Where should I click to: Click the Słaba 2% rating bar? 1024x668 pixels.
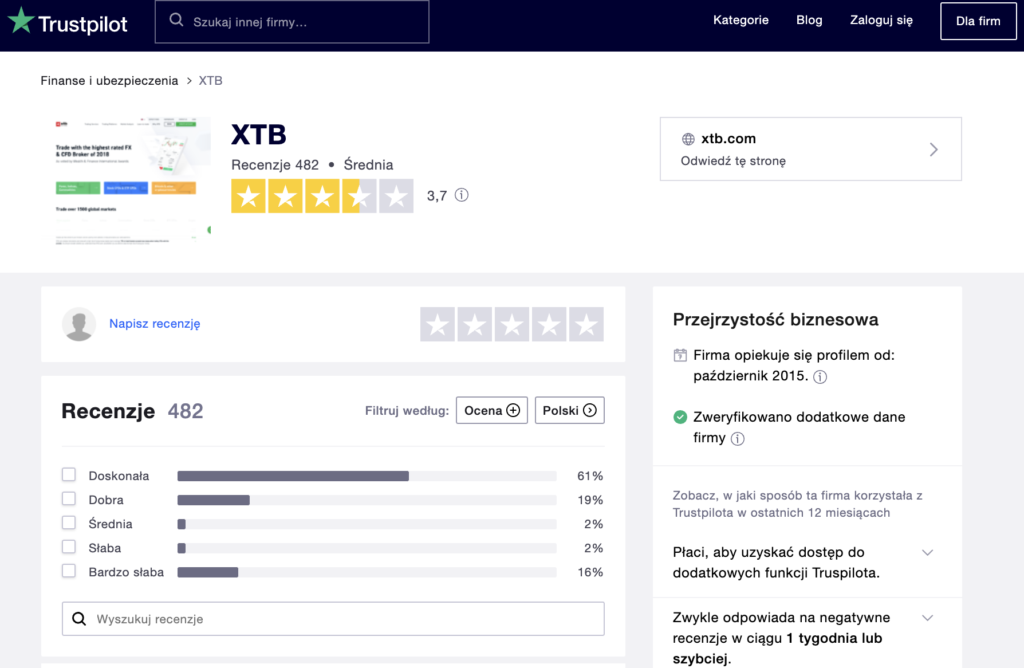click(367, 549)
